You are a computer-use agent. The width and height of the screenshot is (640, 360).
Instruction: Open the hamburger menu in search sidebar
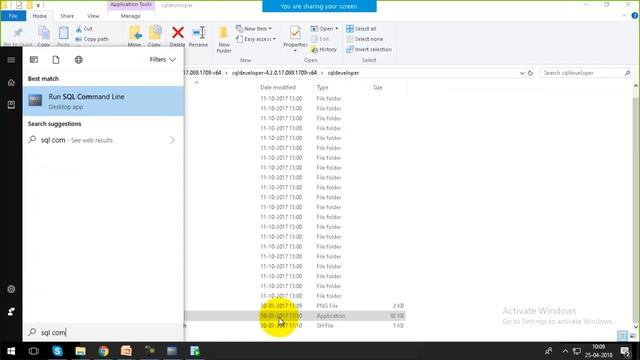[x=11, y=60]
